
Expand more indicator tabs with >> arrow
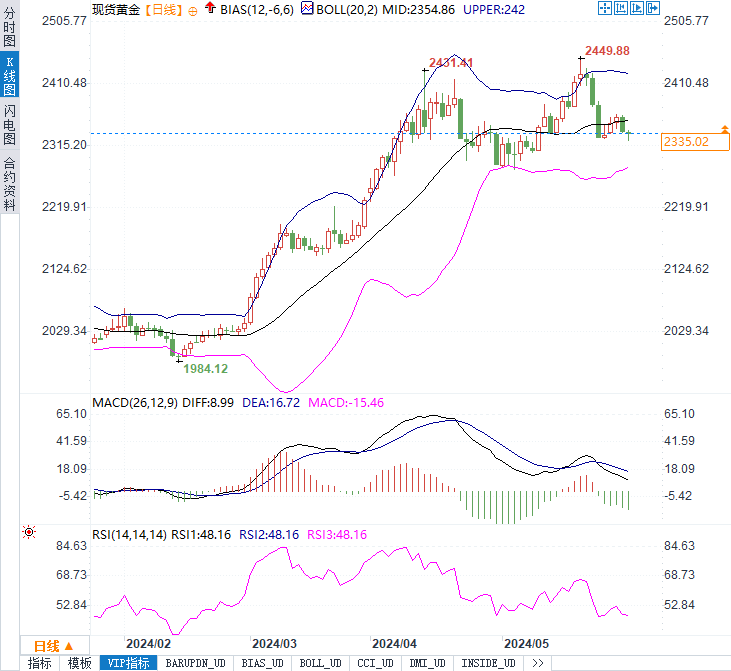click(x=538, y=663)
